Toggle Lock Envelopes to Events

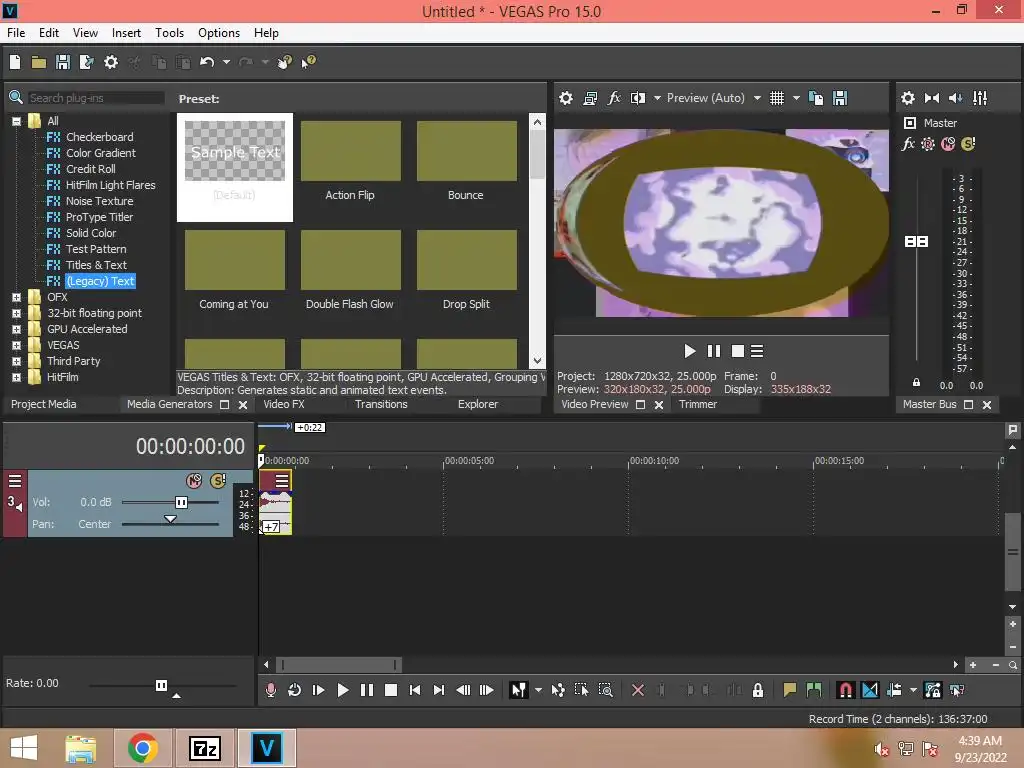pyautogui.click(x=933, y=690)
